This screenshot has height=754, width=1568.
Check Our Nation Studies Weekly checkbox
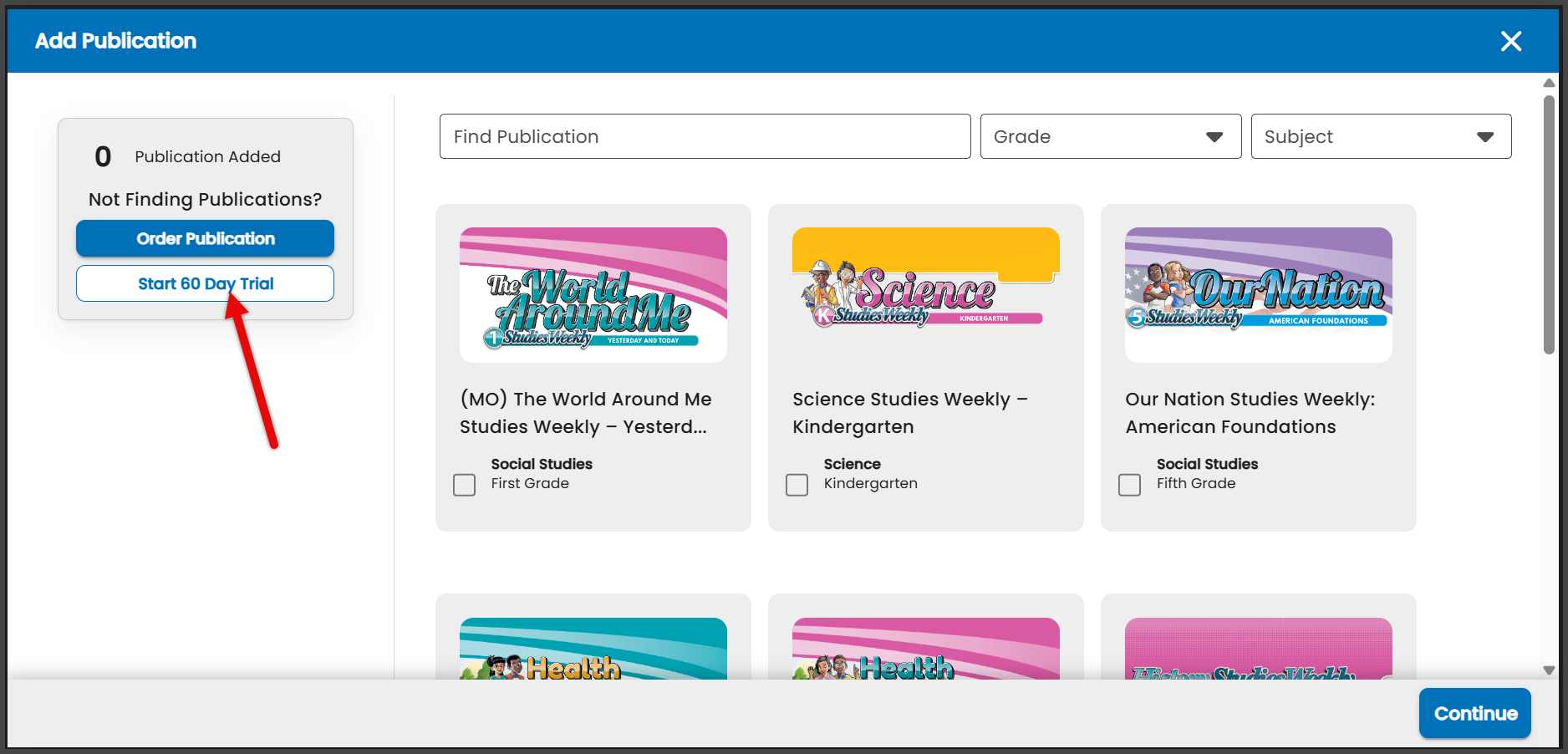[x=1129, y=485]
